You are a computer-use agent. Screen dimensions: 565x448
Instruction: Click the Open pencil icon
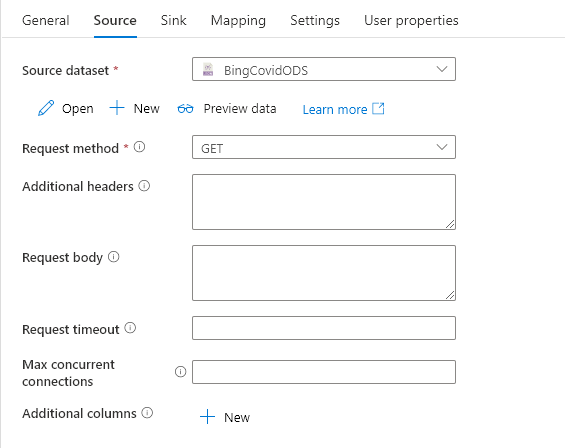click(46, 108)
